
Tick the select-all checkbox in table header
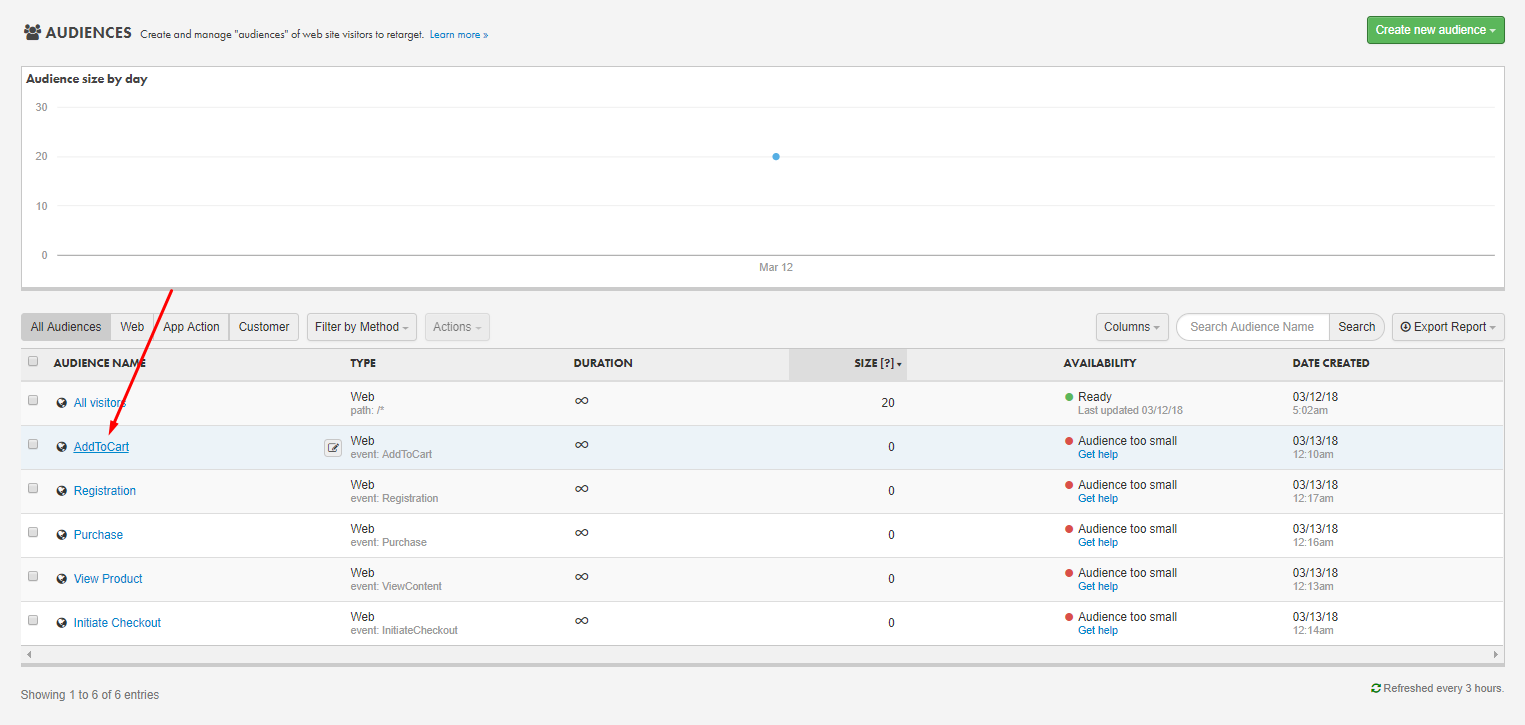tap(33, 362)
